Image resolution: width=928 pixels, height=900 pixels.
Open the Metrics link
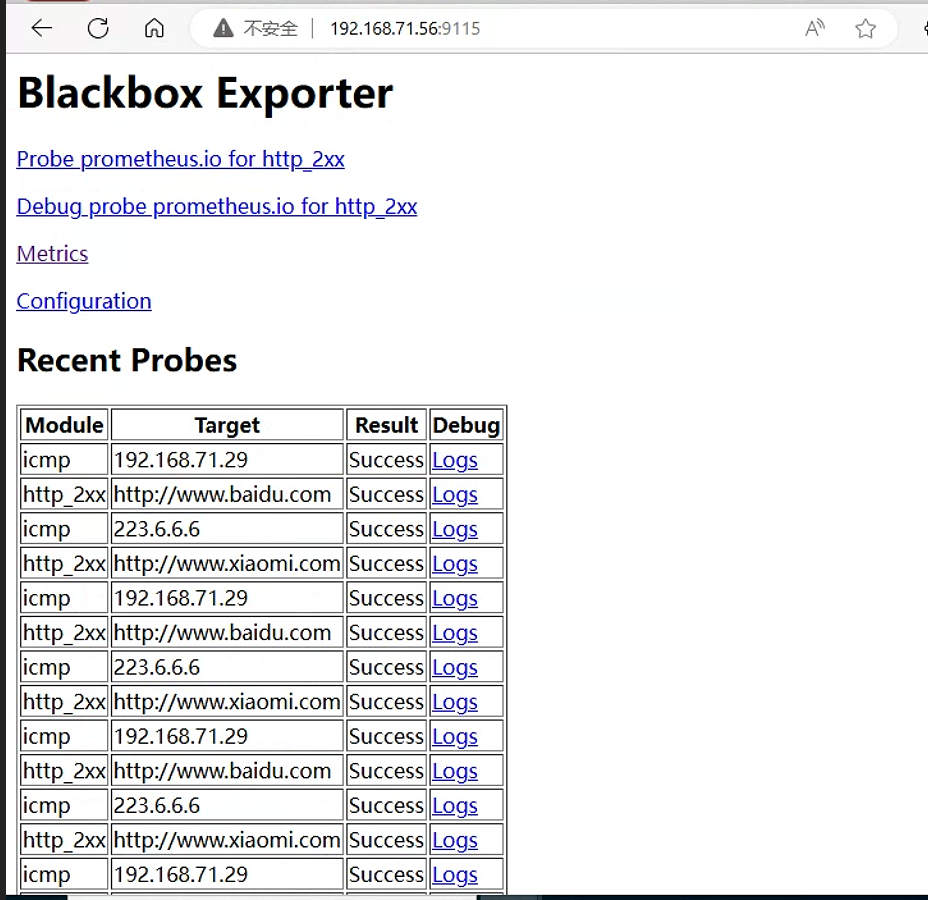(x=52, y=254)
